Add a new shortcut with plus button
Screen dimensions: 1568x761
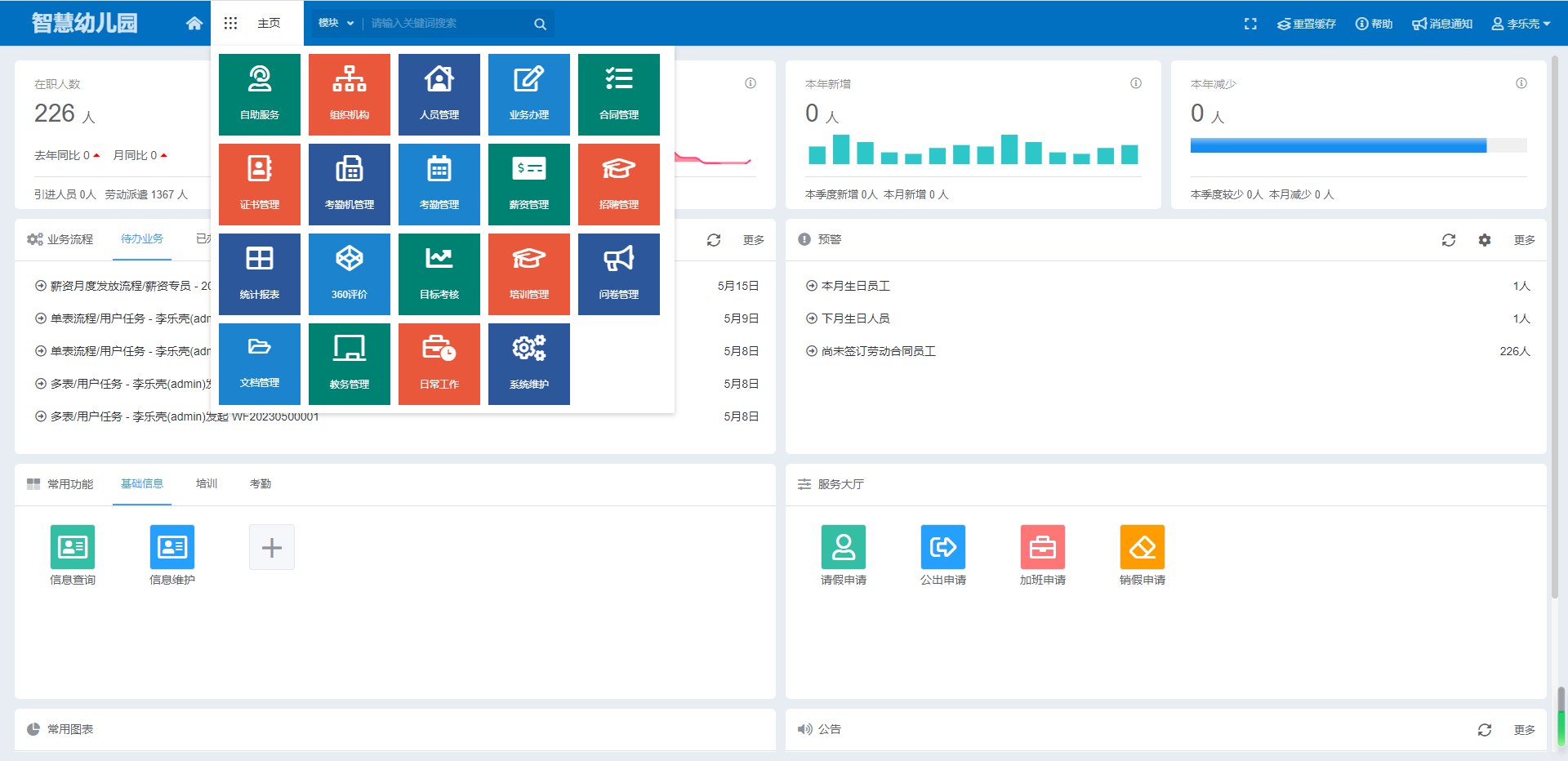point(272,547)
